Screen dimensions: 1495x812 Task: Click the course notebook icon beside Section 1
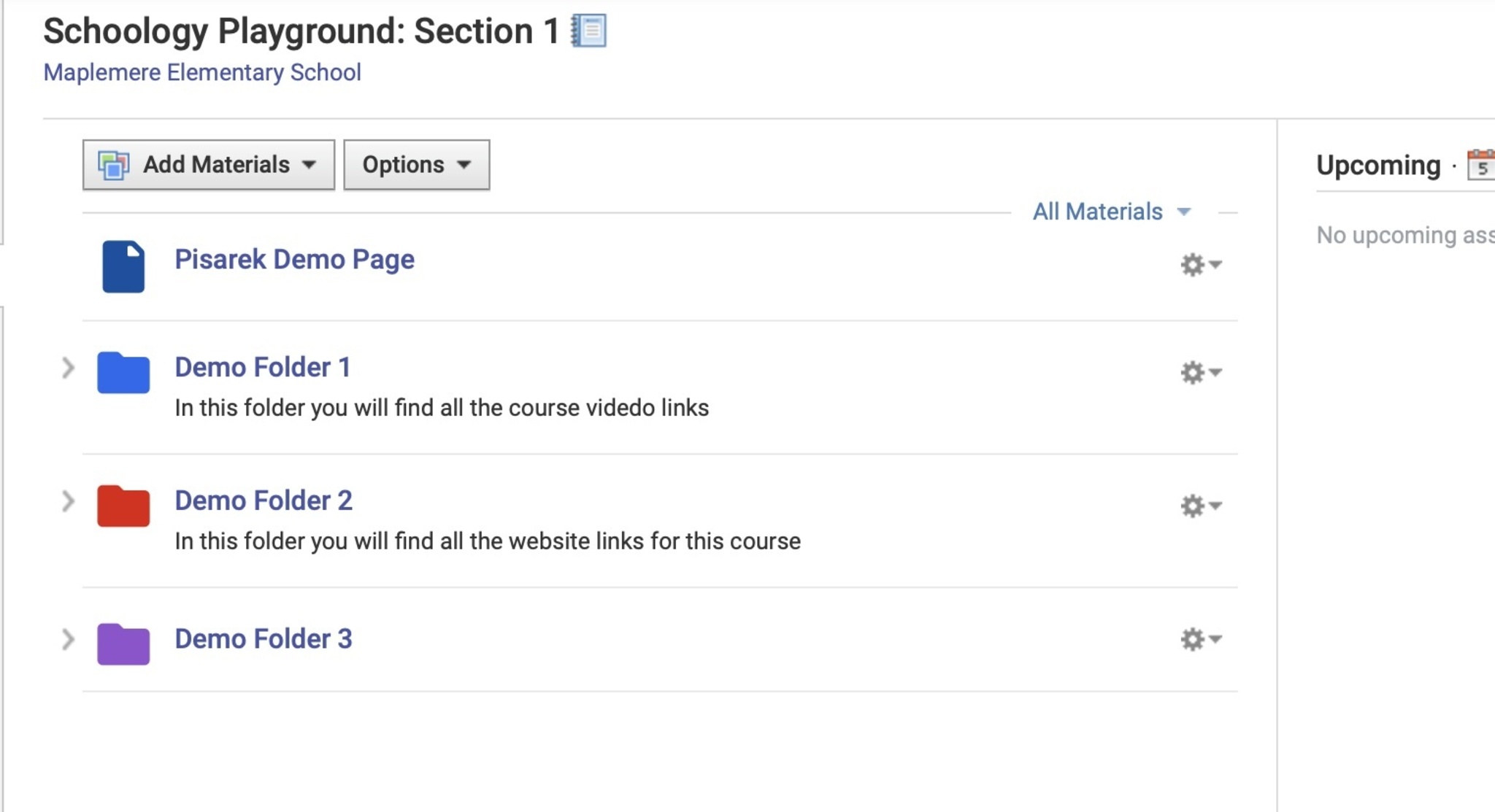coord(588,31)
